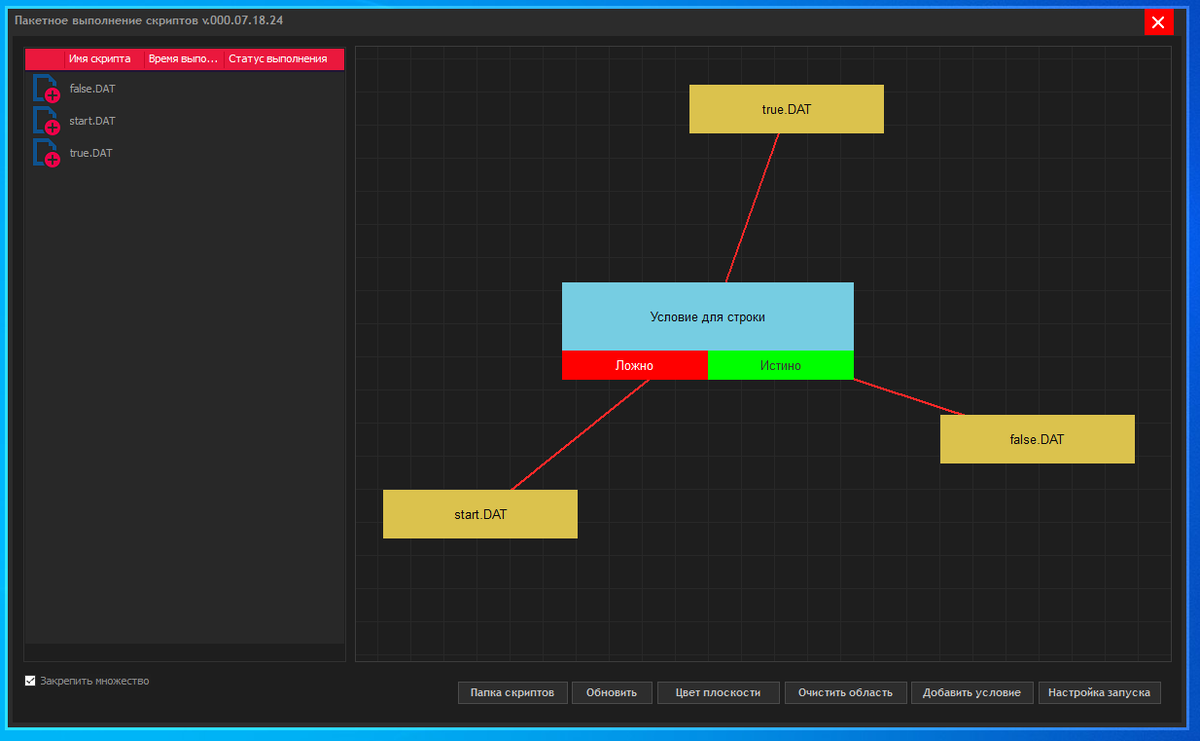Screen dimensions: 1200x741
Task: Click the 'Обновить' button
Action: click(x=612, y=692)
